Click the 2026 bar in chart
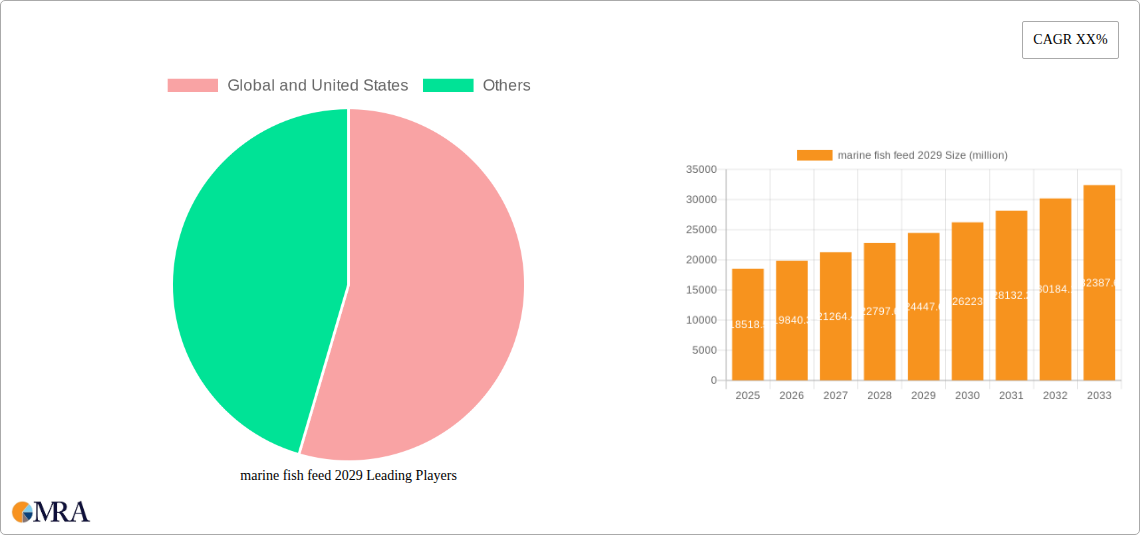 click(x=791, y=321)
